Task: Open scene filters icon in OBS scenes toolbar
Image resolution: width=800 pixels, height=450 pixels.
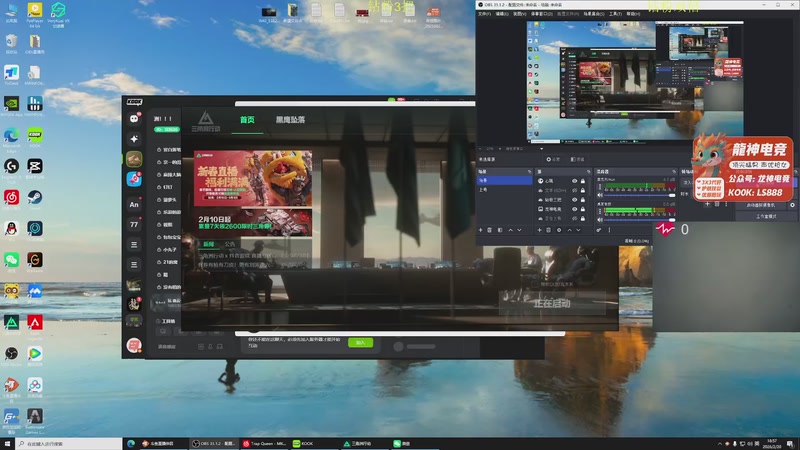Action: coord(500,230)
